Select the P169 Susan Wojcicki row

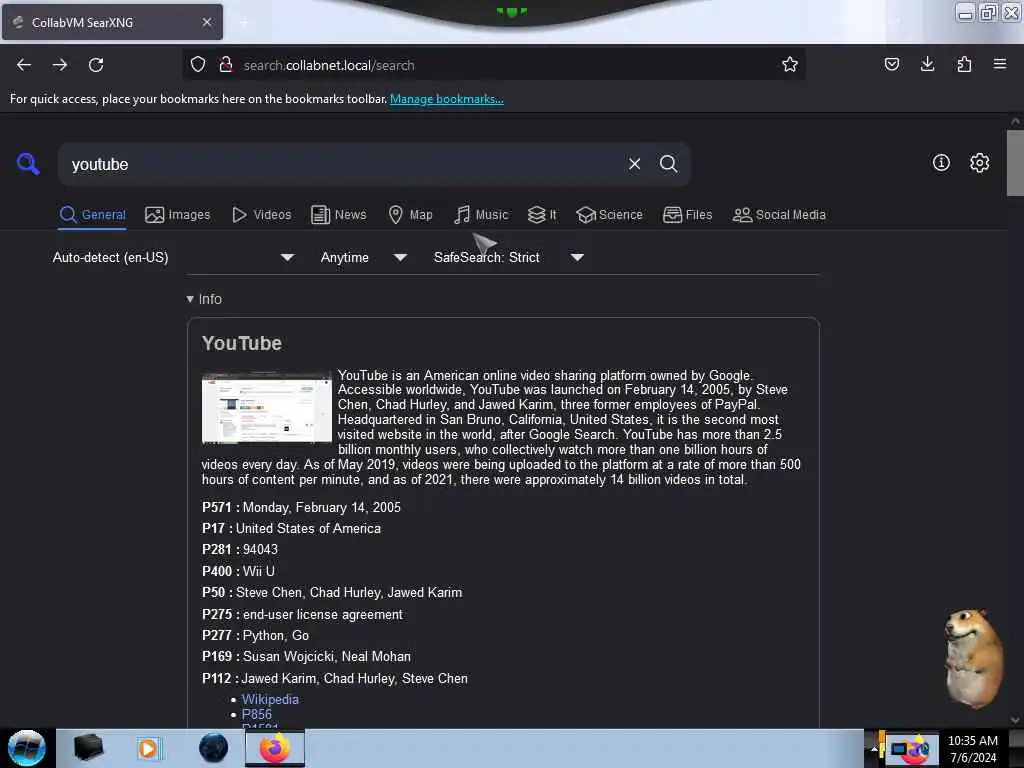[x=306, y=656]
